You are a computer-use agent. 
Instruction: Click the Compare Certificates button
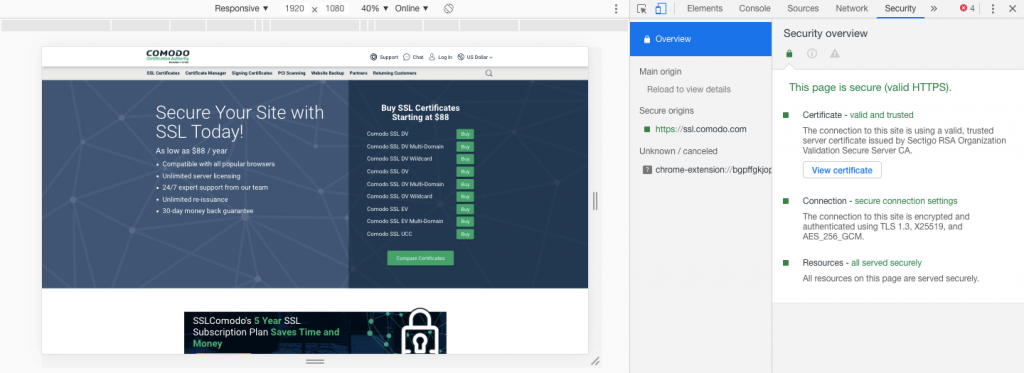(x=420, y=258)
